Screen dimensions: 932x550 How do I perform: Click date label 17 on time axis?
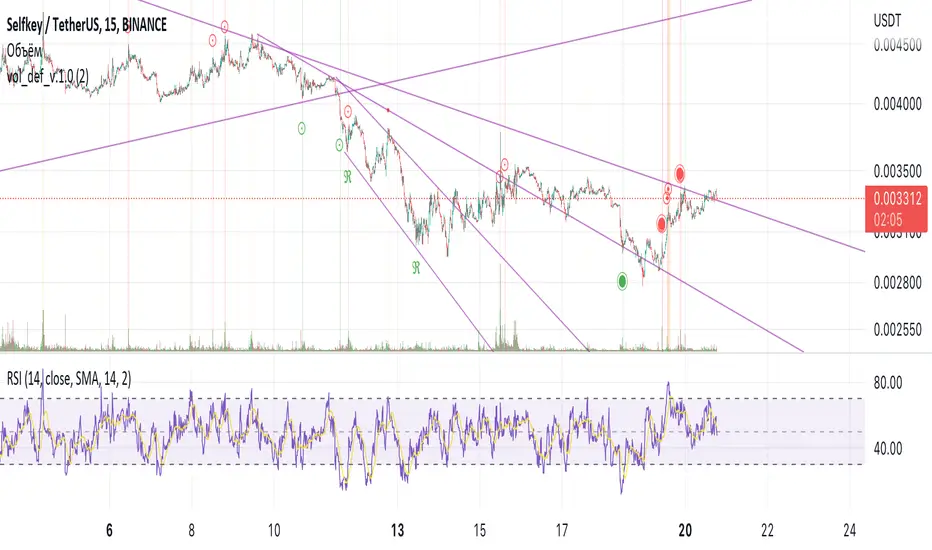coord(562,530)
